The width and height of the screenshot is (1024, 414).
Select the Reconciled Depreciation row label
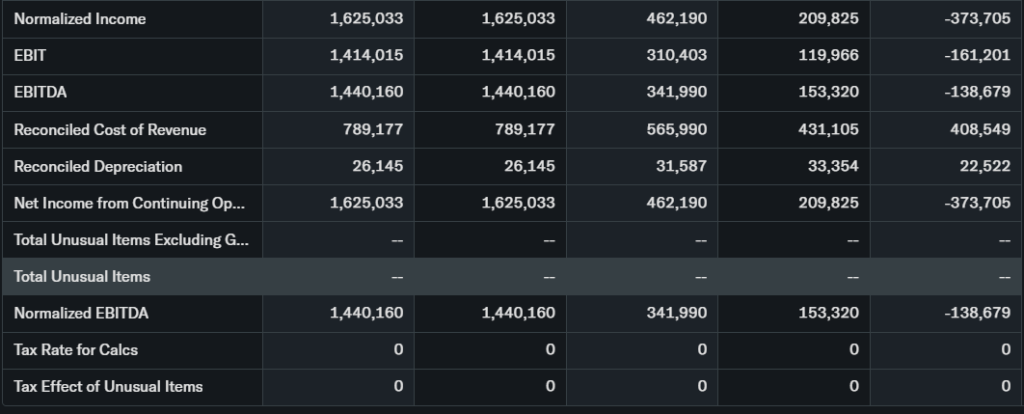coord(98,166)
